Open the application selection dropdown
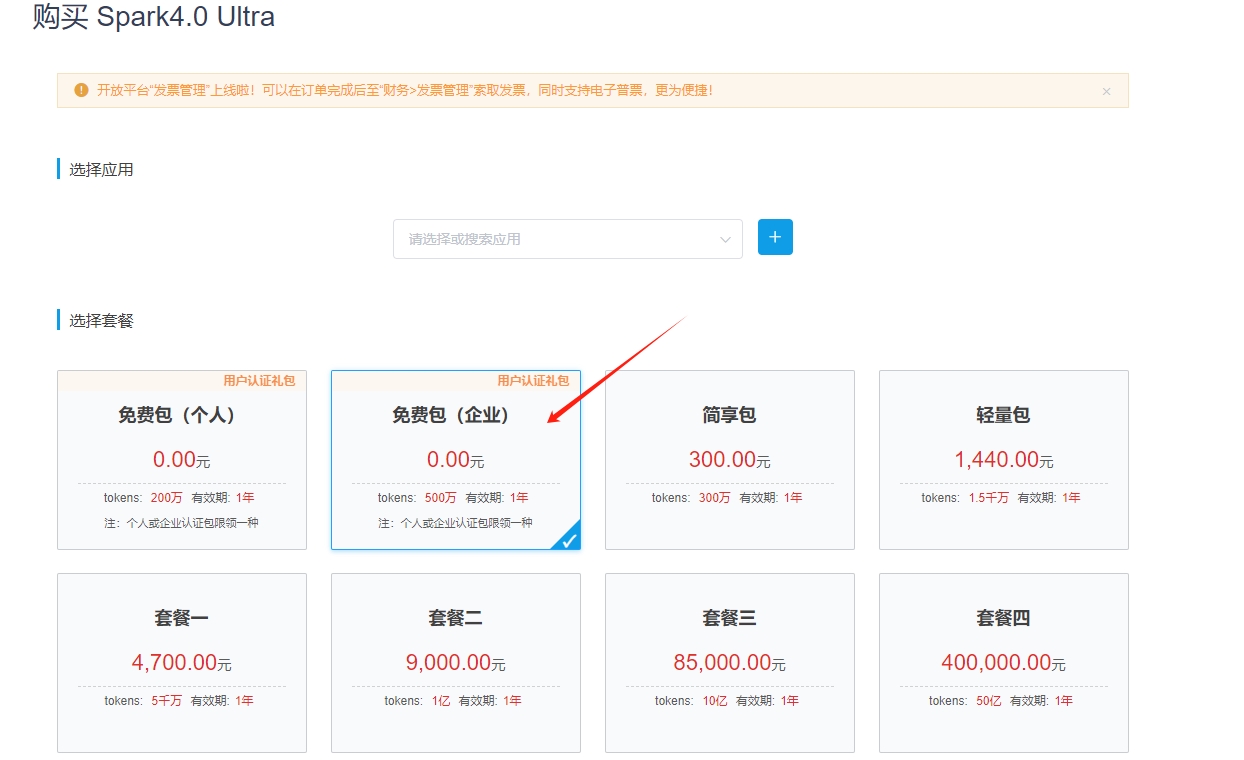The image size is (1244, 760). 567,239
